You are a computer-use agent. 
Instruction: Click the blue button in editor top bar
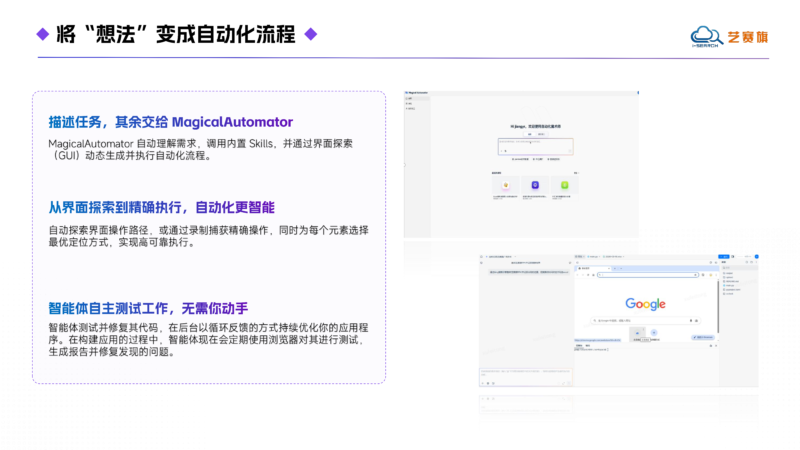pyautogui.click(x=724, y=257)
